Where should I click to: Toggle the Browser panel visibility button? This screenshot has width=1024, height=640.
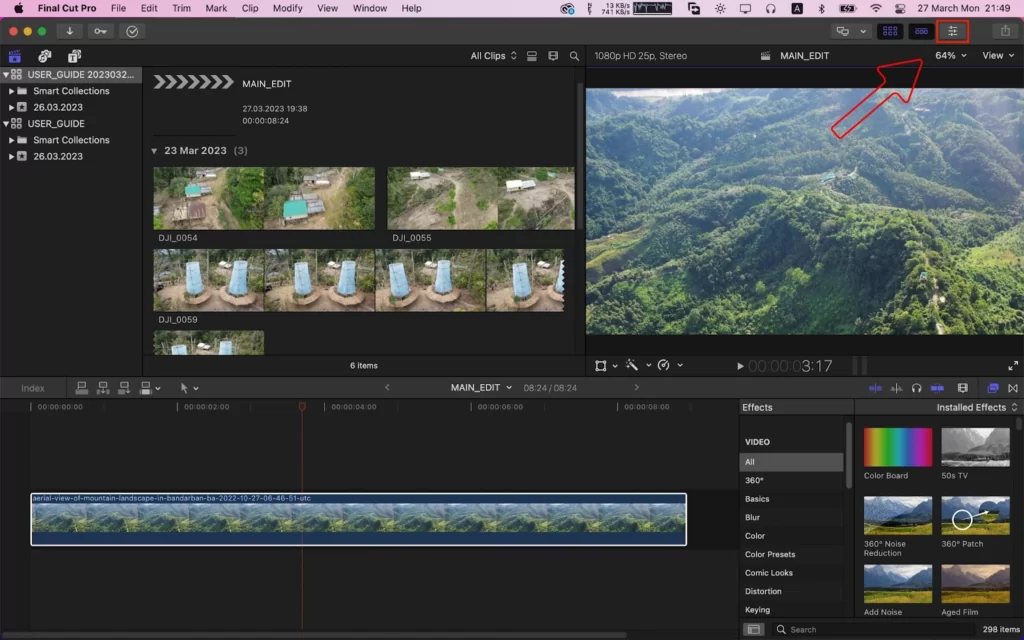click(889, 31)
